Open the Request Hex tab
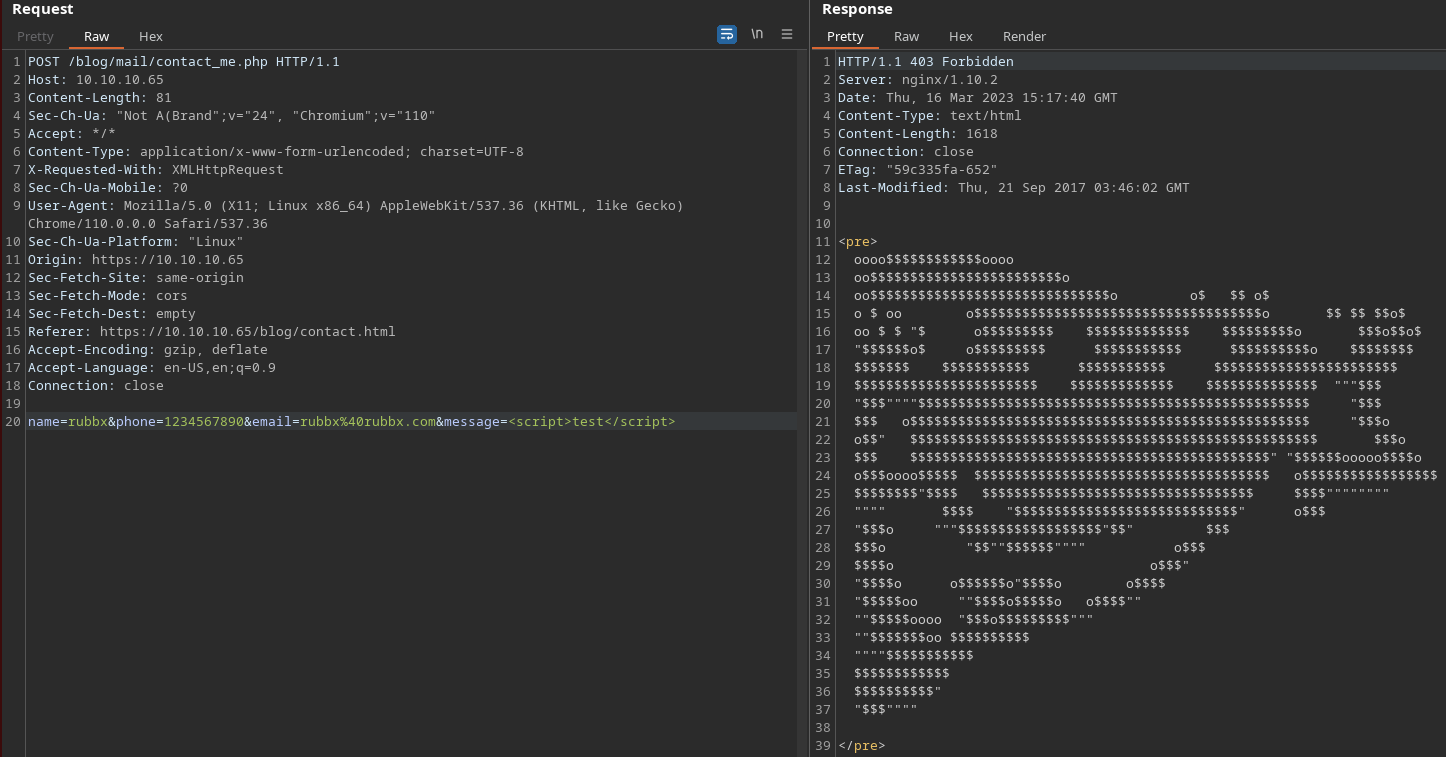This screenshot has width=1446, height=757. [151, 36]
